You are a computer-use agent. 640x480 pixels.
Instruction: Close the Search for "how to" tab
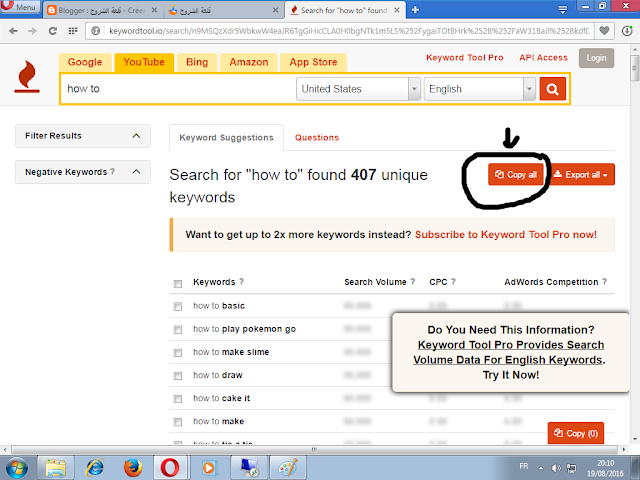[x=397, y=10]
